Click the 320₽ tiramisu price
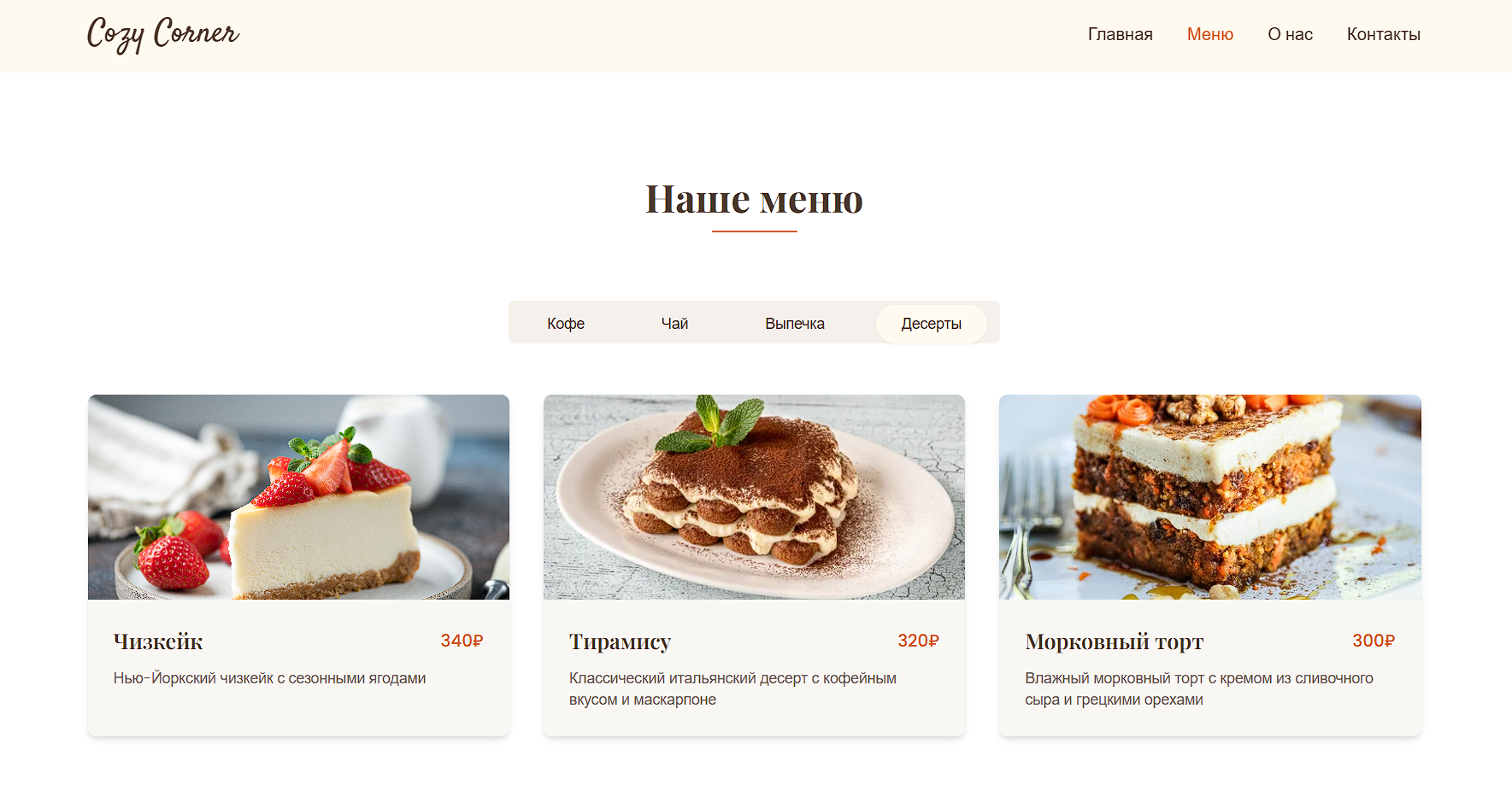The width and height of the screenshot is (1512, 785). (918, 641)
